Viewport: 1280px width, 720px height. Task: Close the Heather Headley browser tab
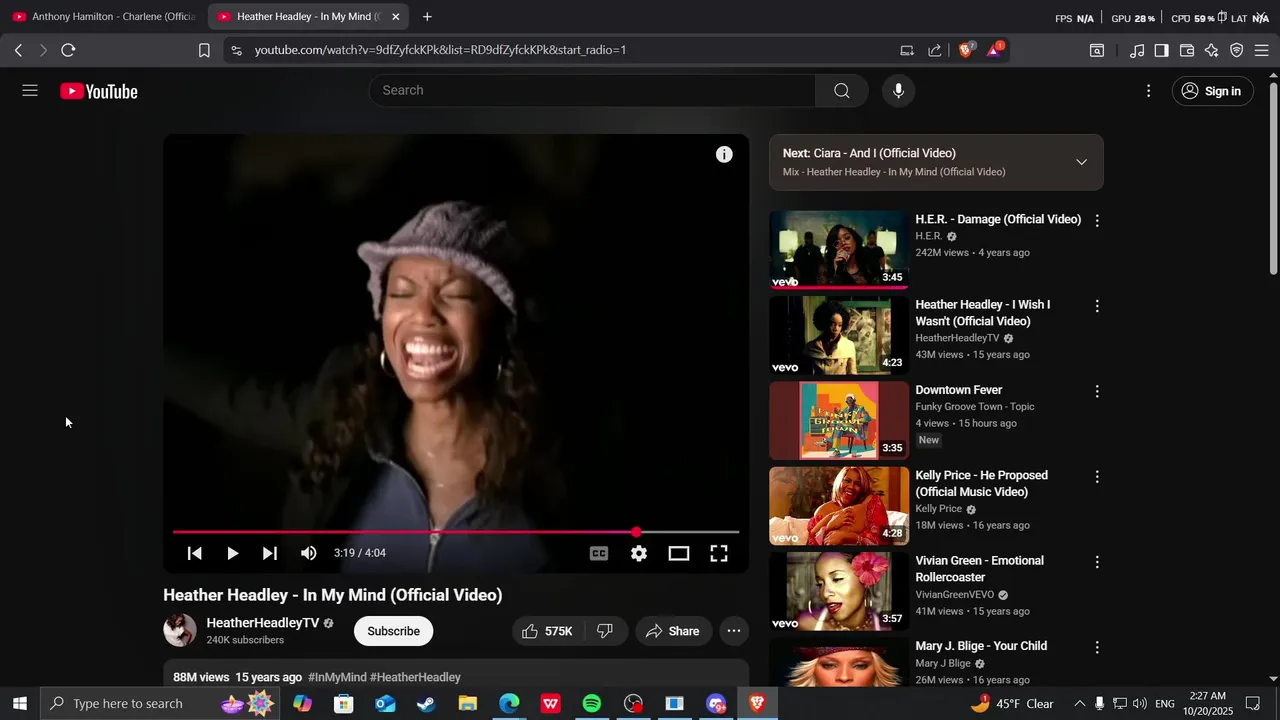(x=395, y=17)
